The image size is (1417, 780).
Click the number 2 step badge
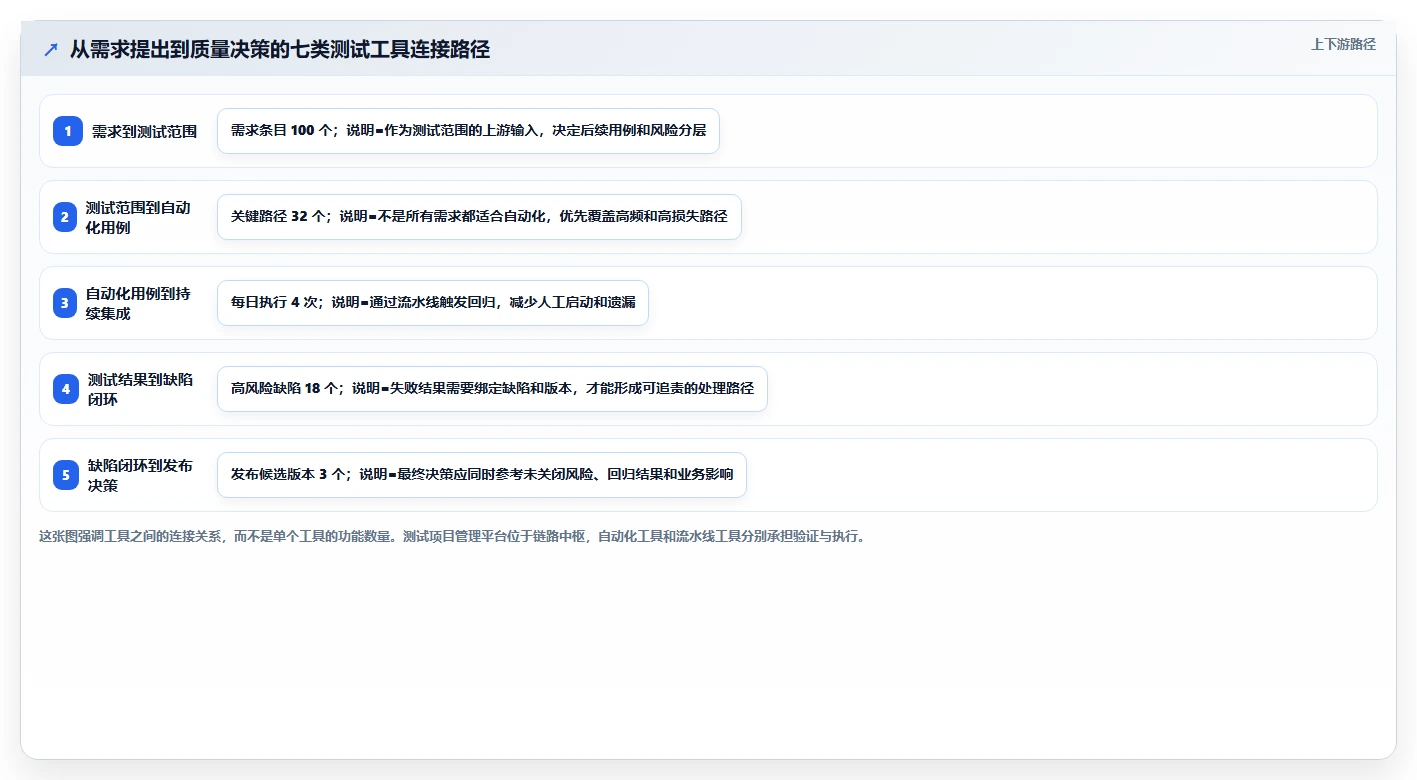click(65, 217)
